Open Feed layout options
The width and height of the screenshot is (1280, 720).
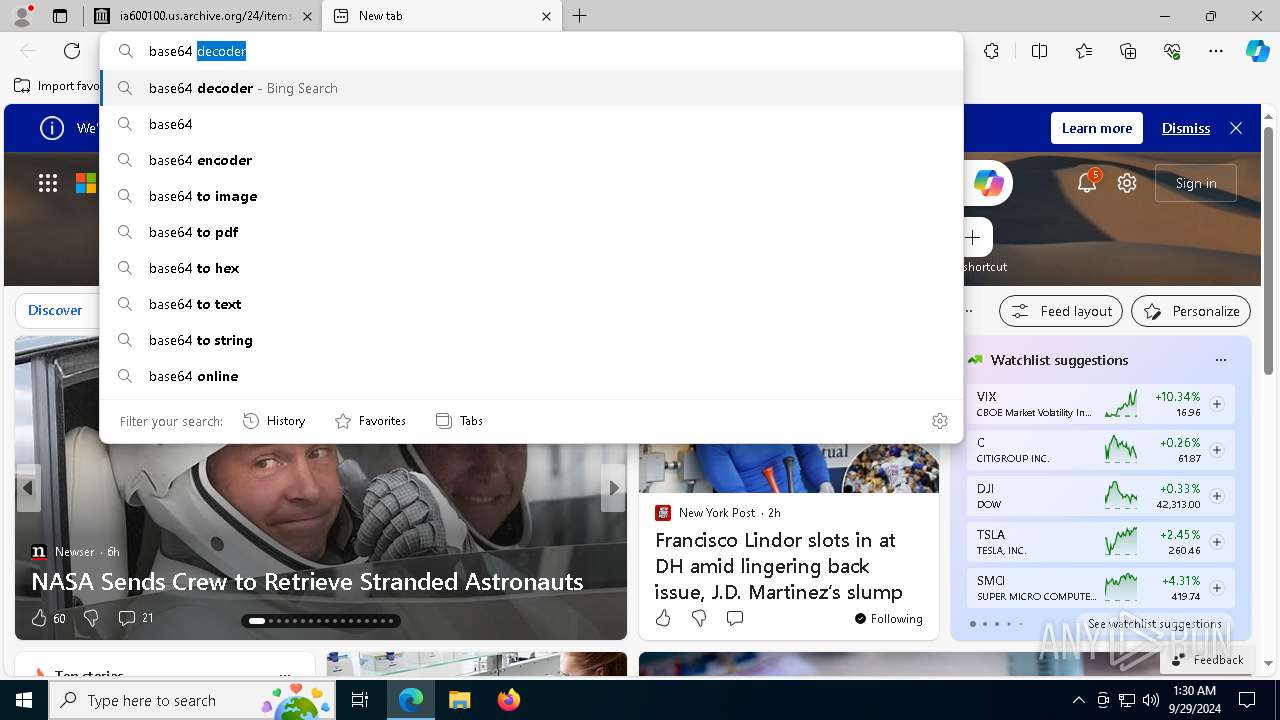click(1061, 311)
